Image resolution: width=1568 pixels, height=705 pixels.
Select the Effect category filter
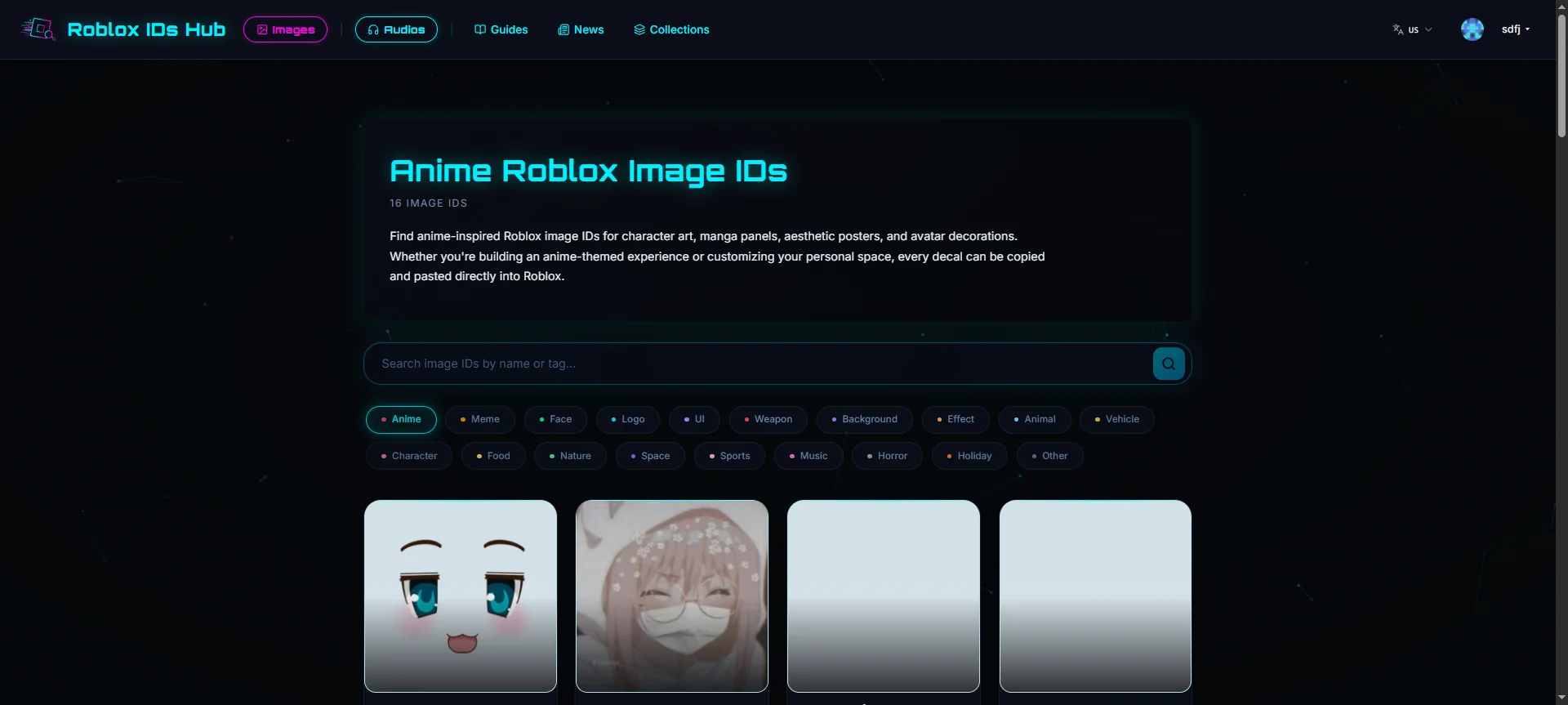[955, 420]
